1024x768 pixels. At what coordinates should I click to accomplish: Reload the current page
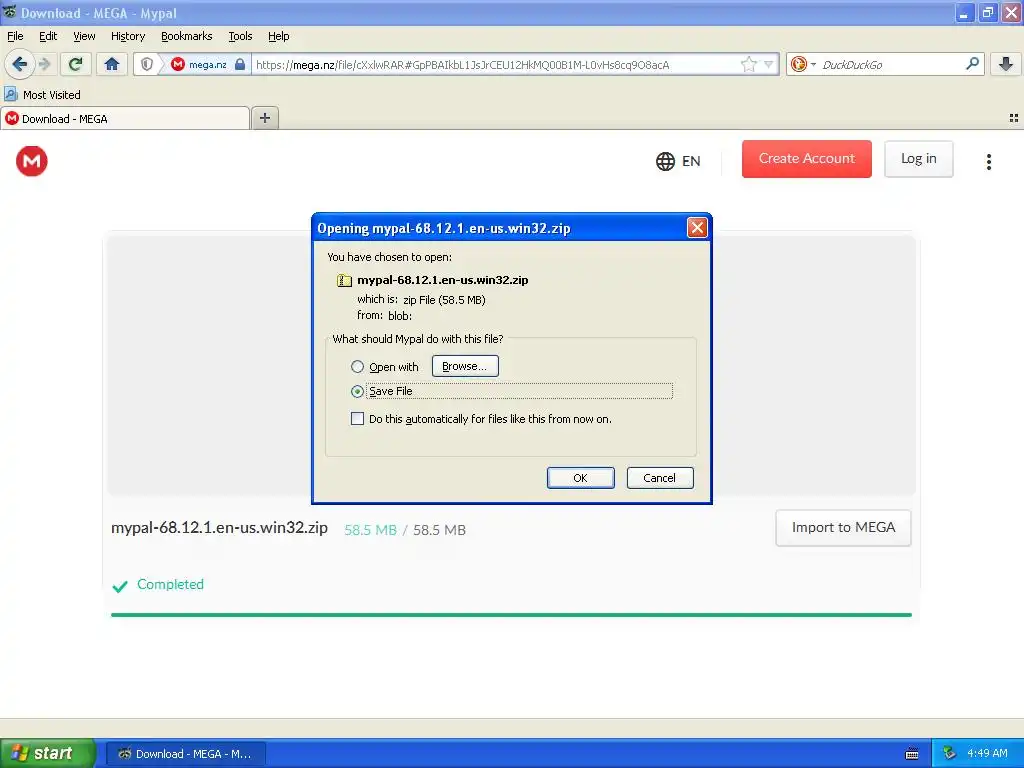click(75, 64)
